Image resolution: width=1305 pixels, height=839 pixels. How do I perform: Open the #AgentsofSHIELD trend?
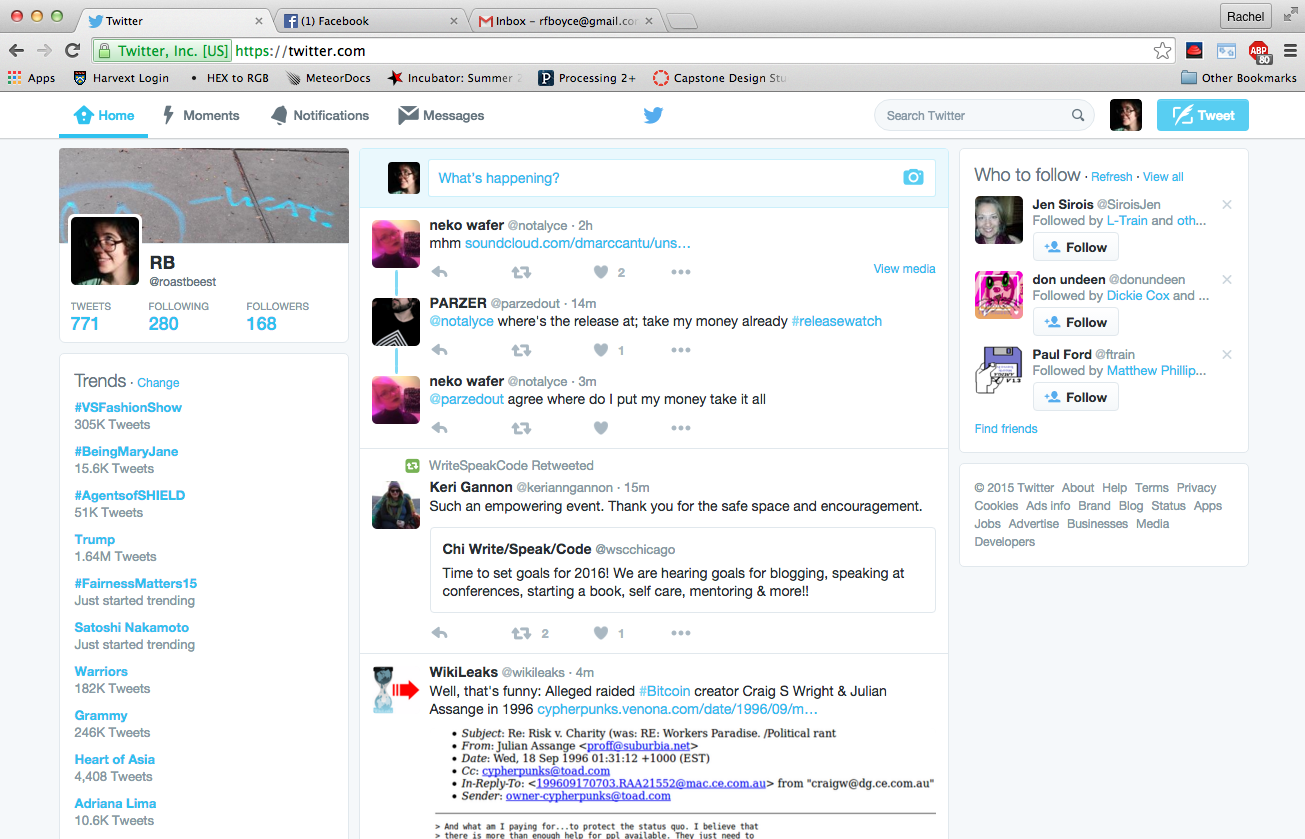130,495
